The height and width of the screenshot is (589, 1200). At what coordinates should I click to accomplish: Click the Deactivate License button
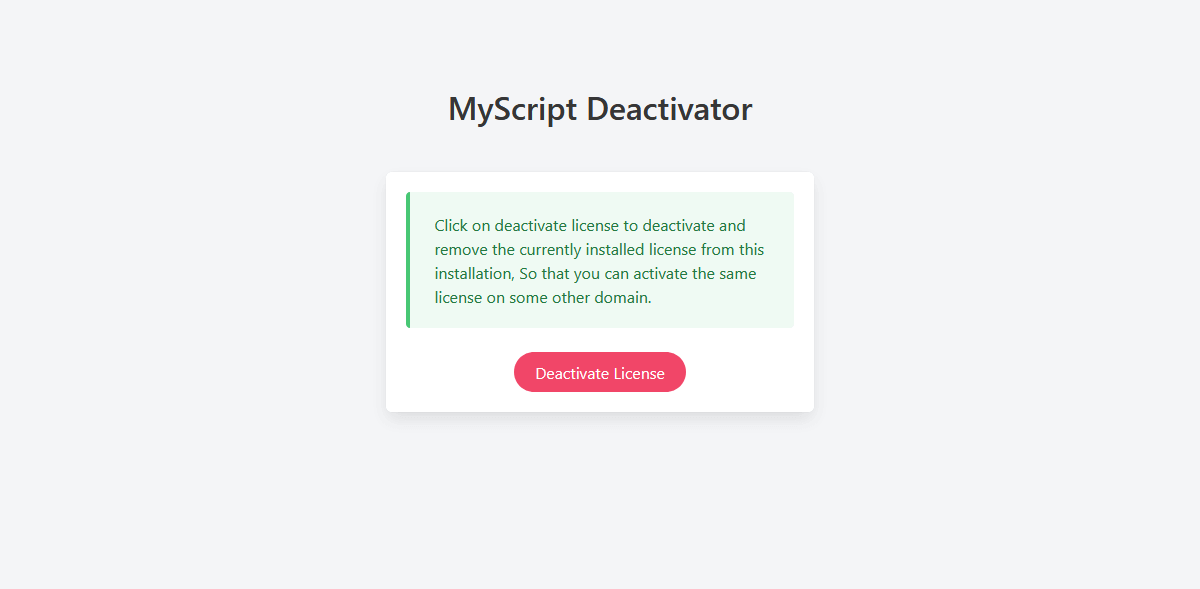(x=600, y=372)
